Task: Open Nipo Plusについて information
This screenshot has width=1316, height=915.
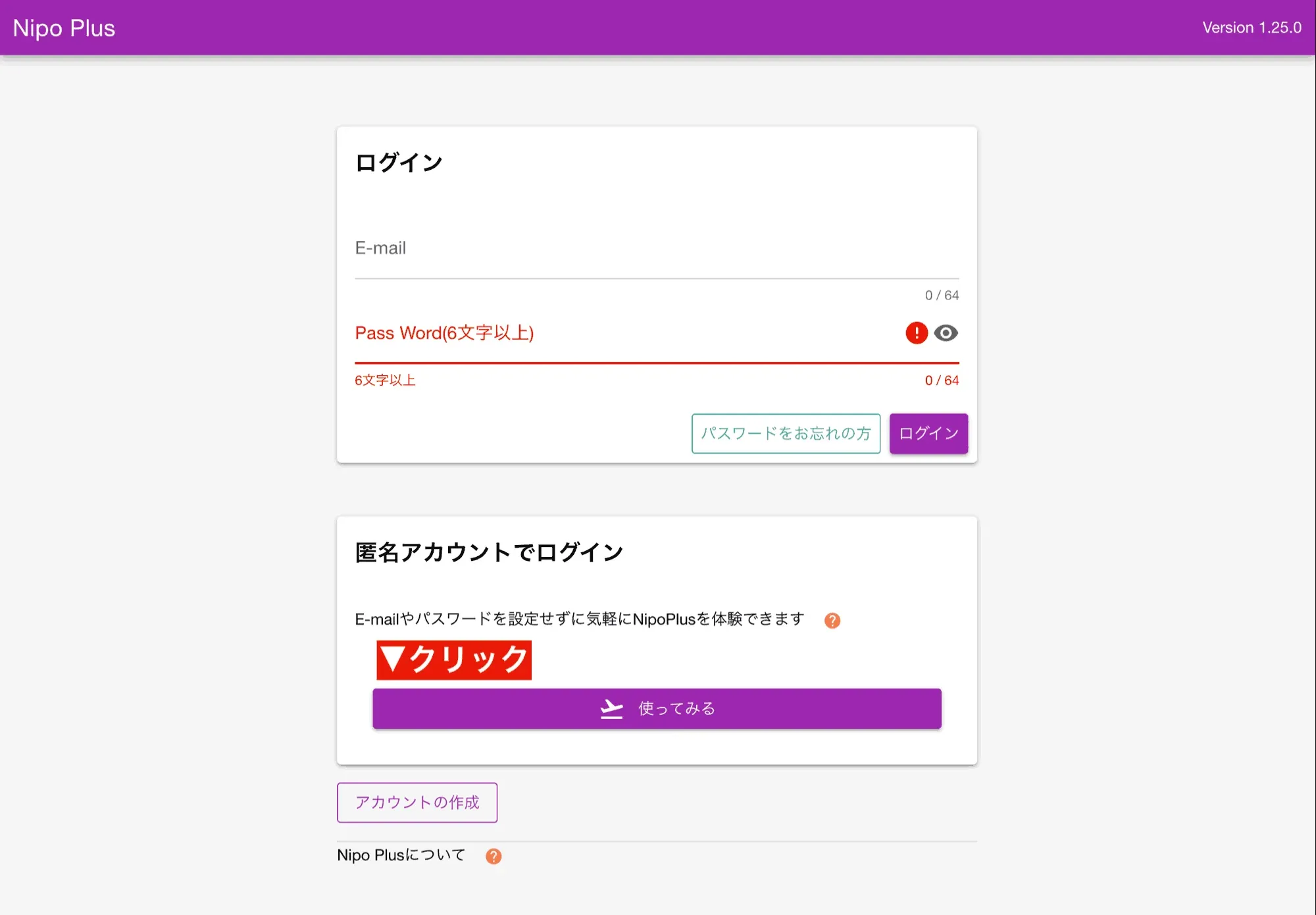Action: click(401, 854)
